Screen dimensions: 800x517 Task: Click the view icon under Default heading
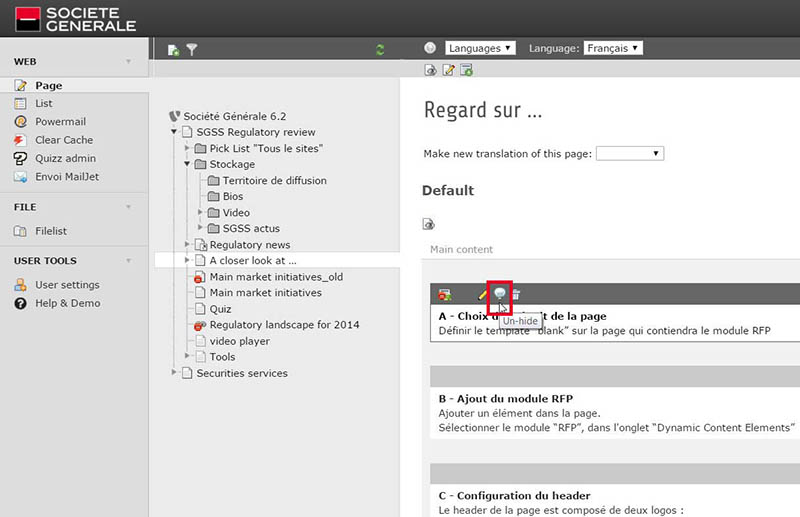tap(429, 224)
